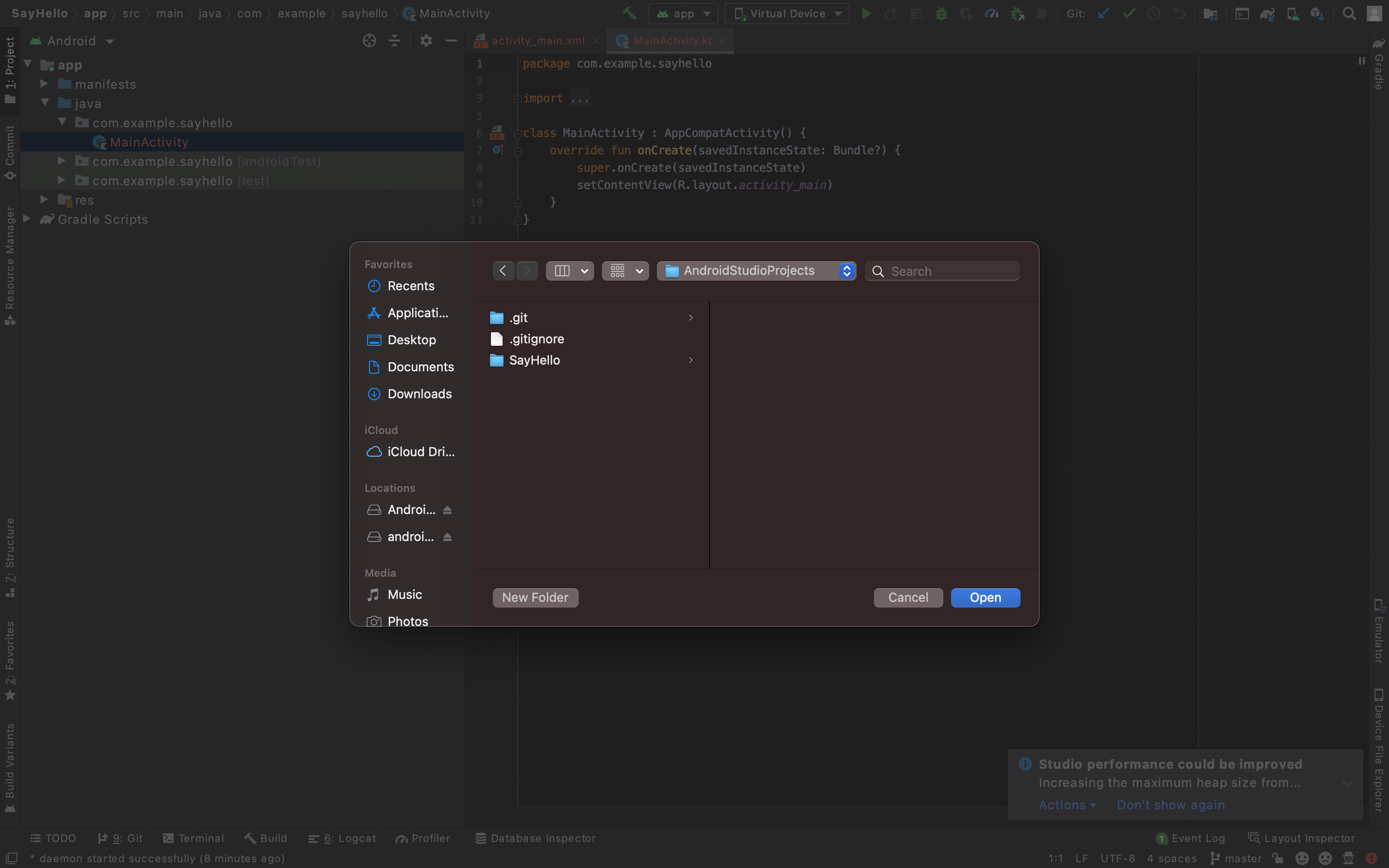Image resolution: width=1389 pixels, height=868 pixels.
Task: Click the Actions link in notification
Action: click(1067, 805)
